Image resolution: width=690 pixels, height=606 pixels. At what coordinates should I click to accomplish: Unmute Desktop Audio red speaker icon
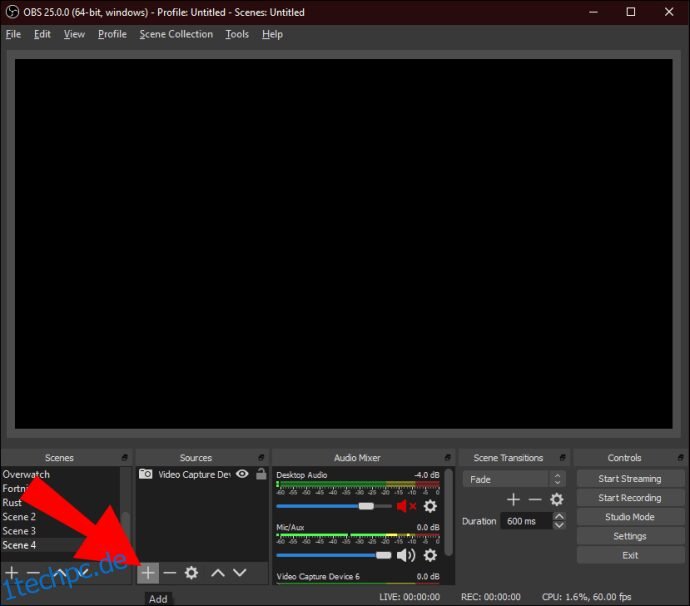point(406,506)
